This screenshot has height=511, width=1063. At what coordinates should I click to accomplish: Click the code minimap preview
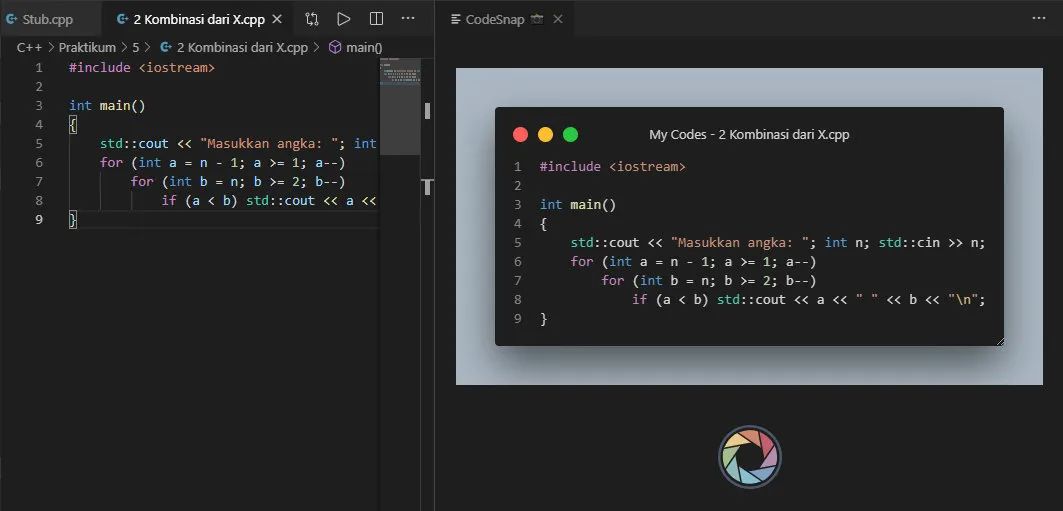coord(400,71)
